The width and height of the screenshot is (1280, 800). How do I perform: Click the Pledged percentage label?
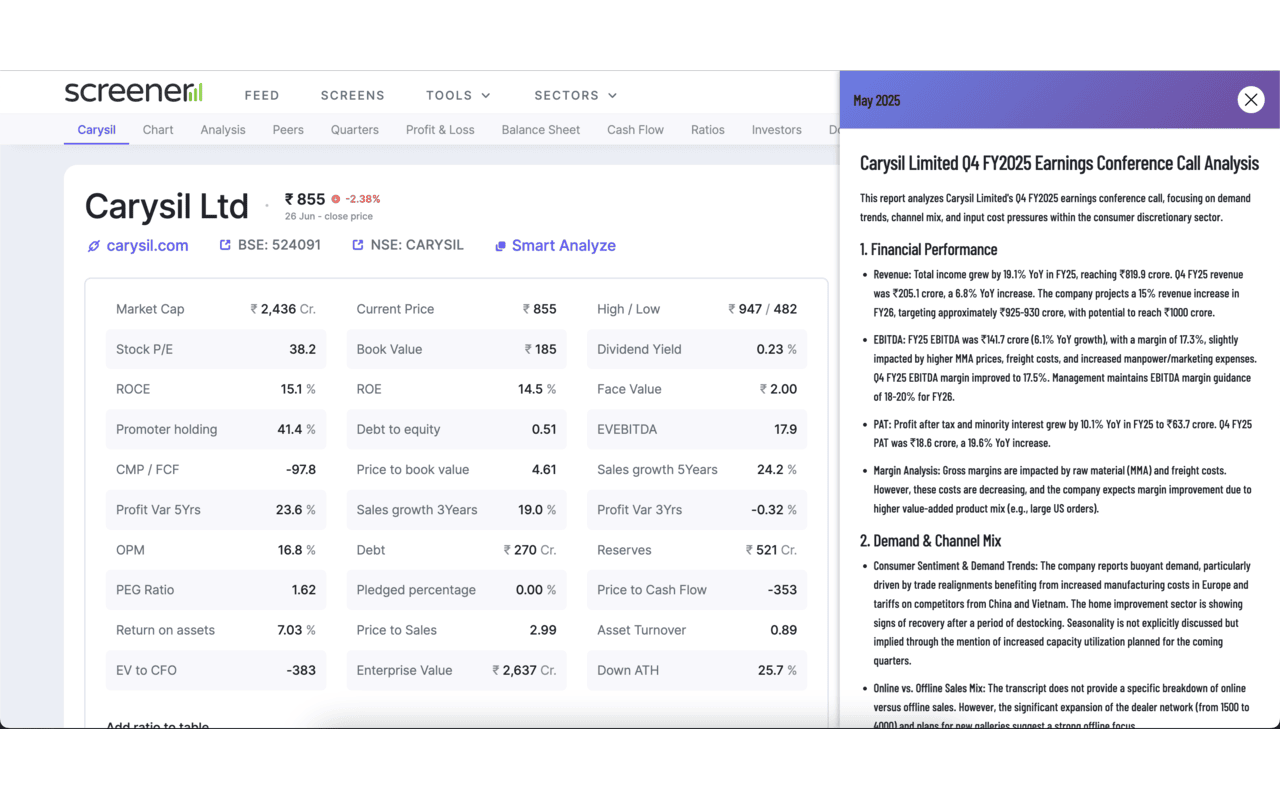(416, 590)
